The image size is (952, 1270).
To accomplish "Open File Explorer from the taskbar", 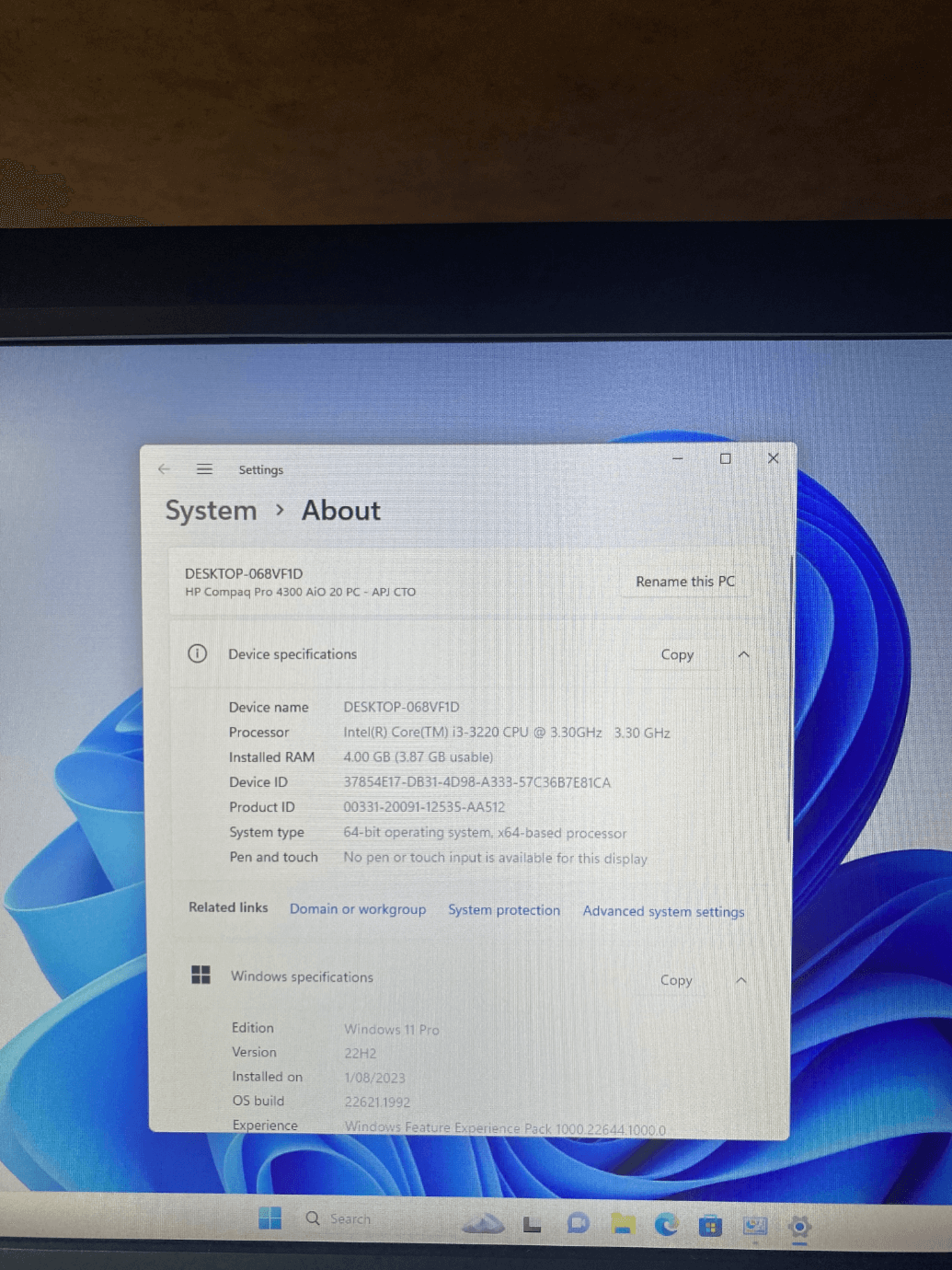I will pyautogui.click(x=623, y=1223).
